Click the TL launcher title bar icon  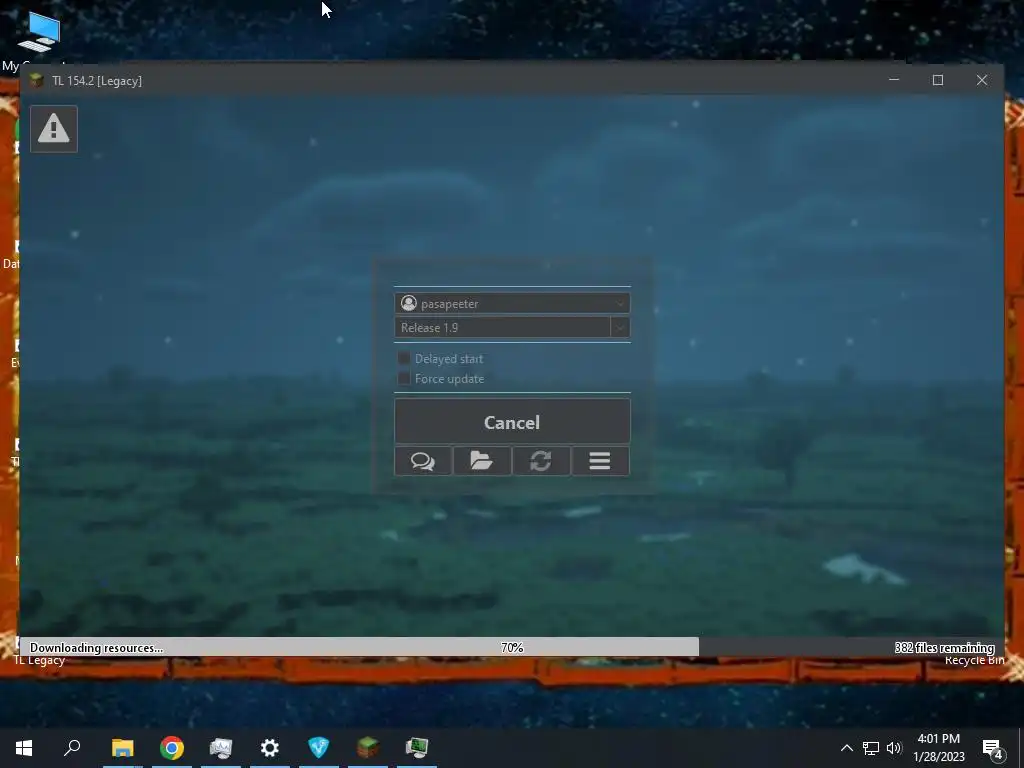point(37,80)
